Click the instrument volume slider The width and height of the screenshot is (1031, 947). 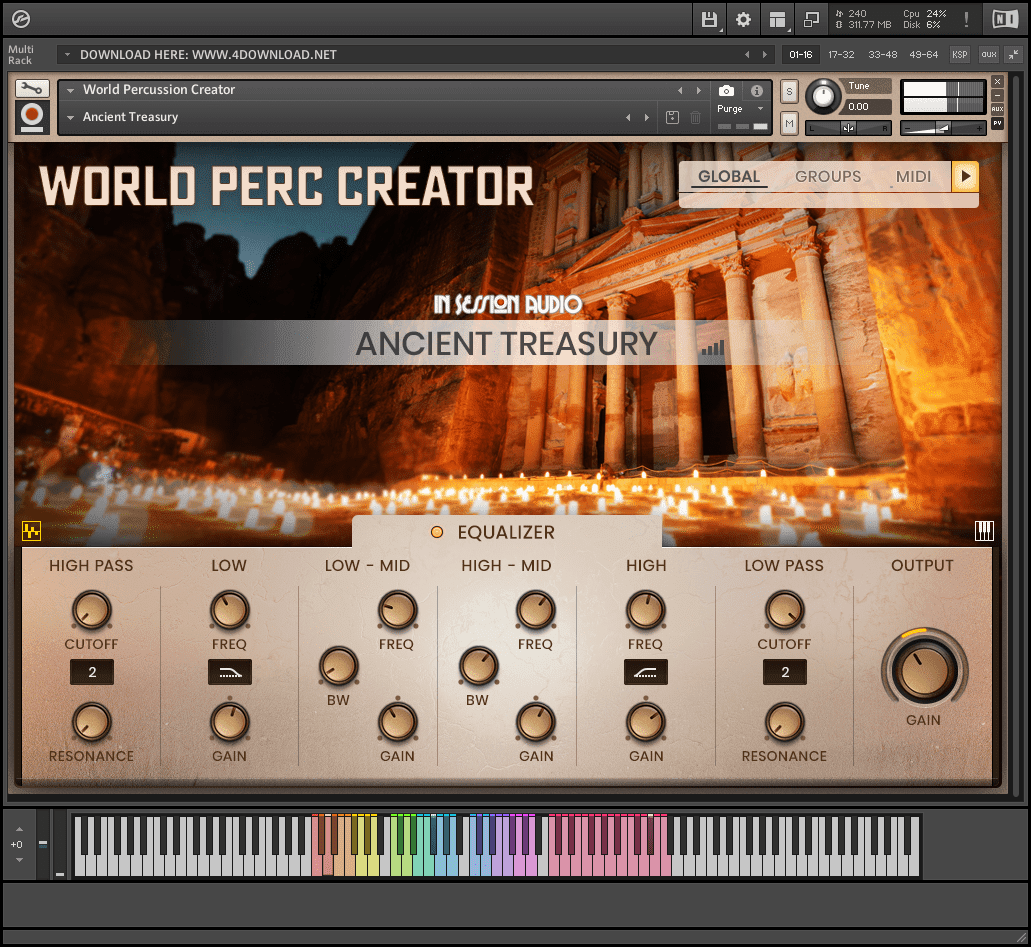tap(943, 128)
